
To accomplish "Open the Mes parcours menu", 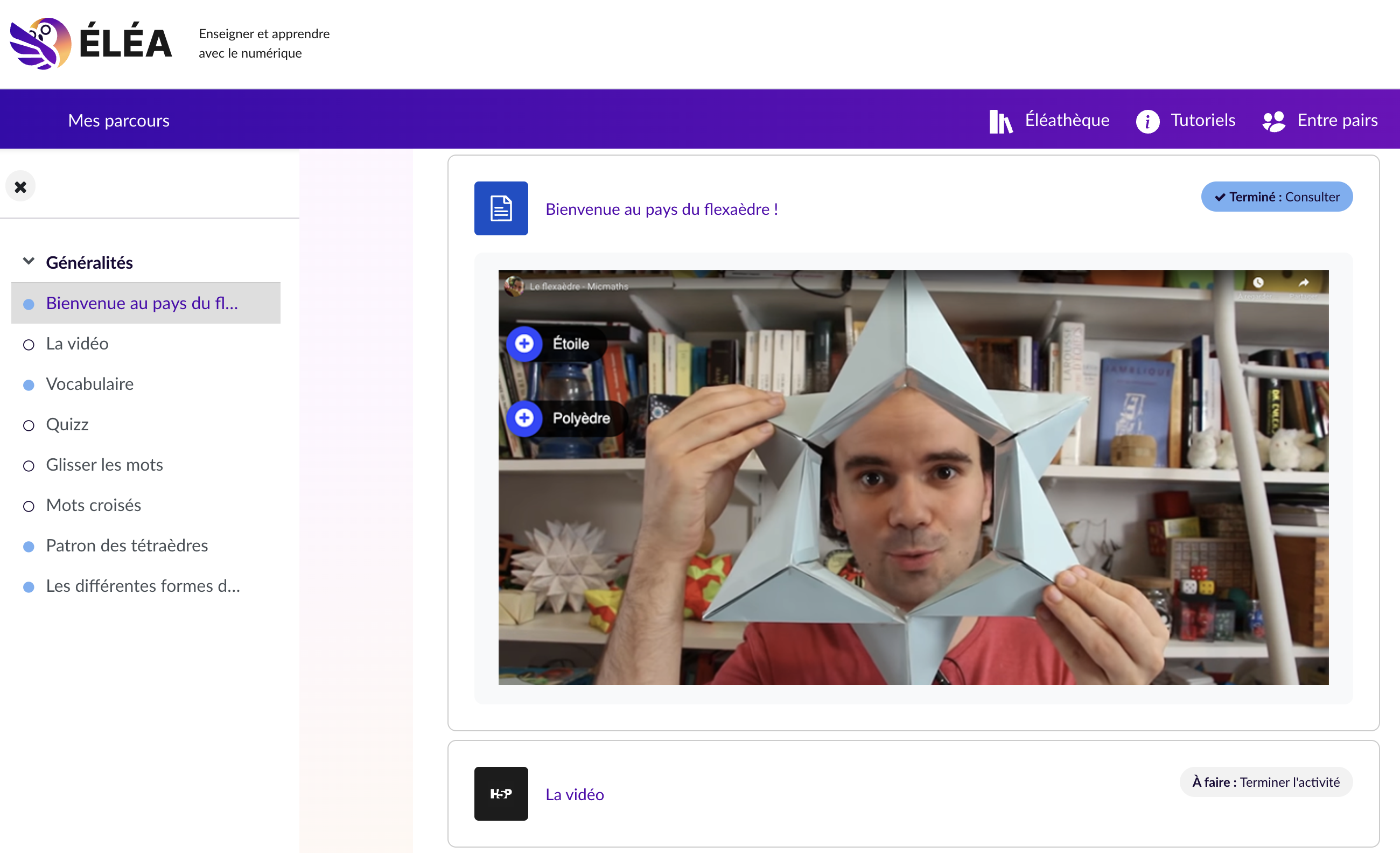I will pos(119,121).
